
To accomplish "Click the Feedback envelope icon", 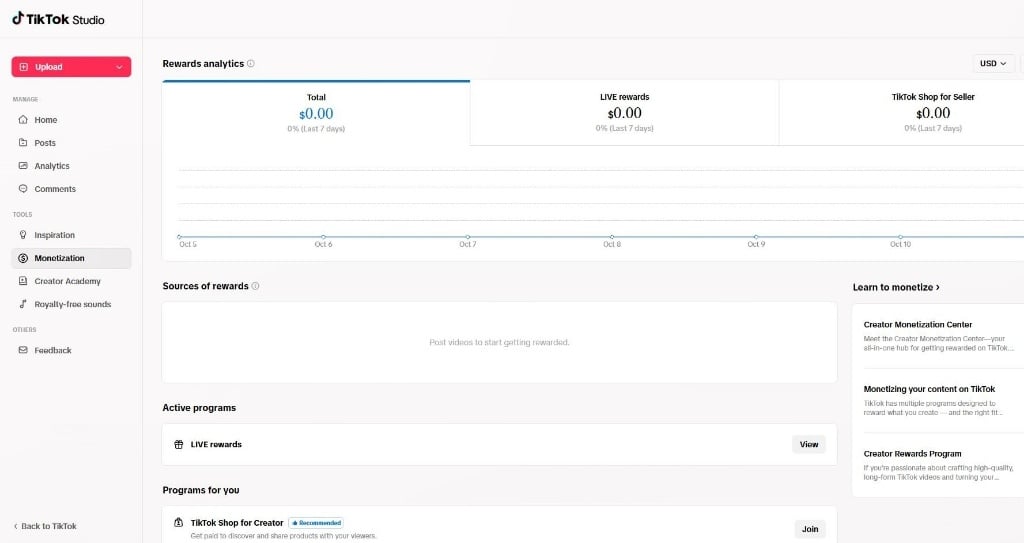I will coord(23,350).
